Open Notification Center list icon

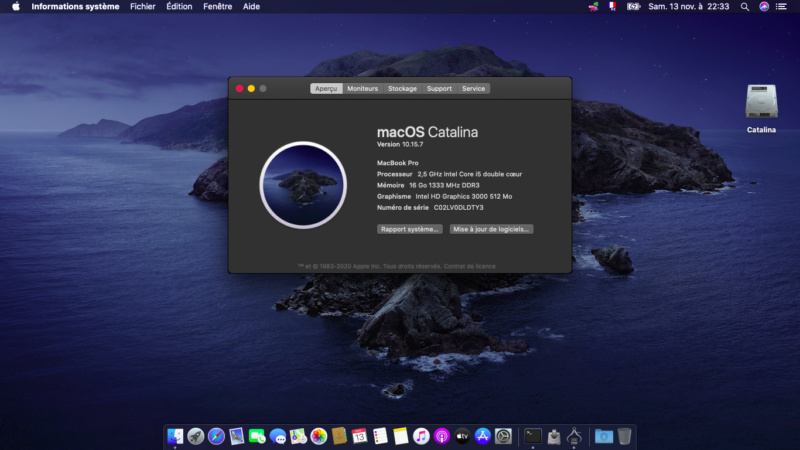coord(781,7)
